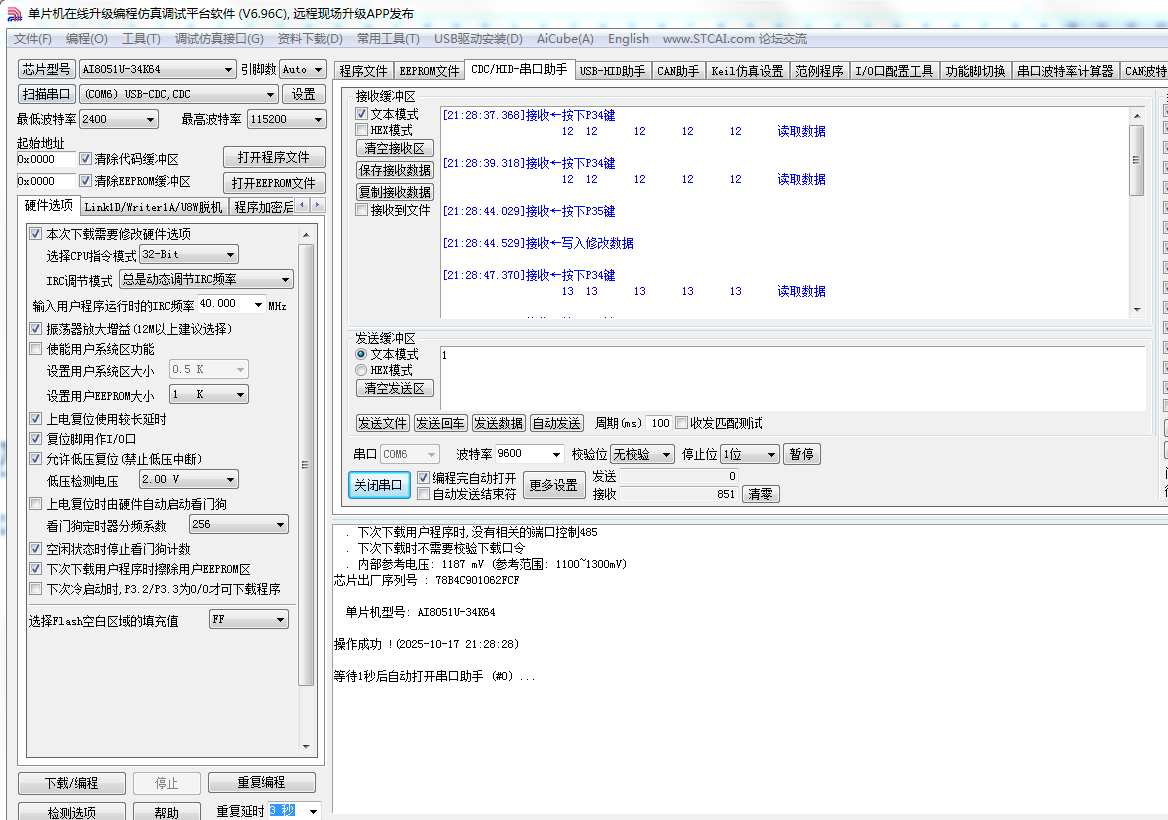The image size is (1168, 820).
Task: Open the AiCube(A) menu
Action: 564,39
